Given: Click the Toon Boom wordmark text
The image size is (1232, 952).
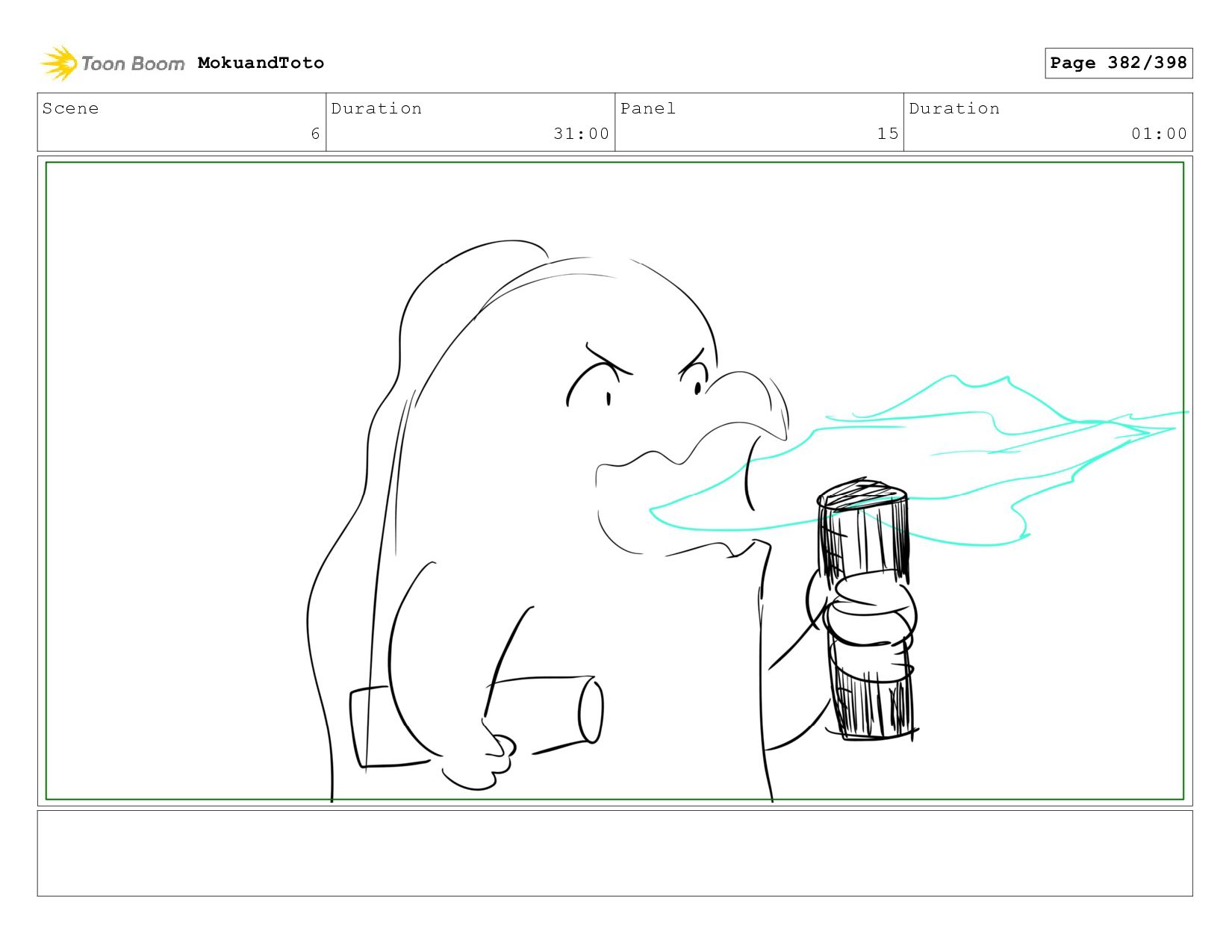Looking at the screenshot, I should (132, 63).
